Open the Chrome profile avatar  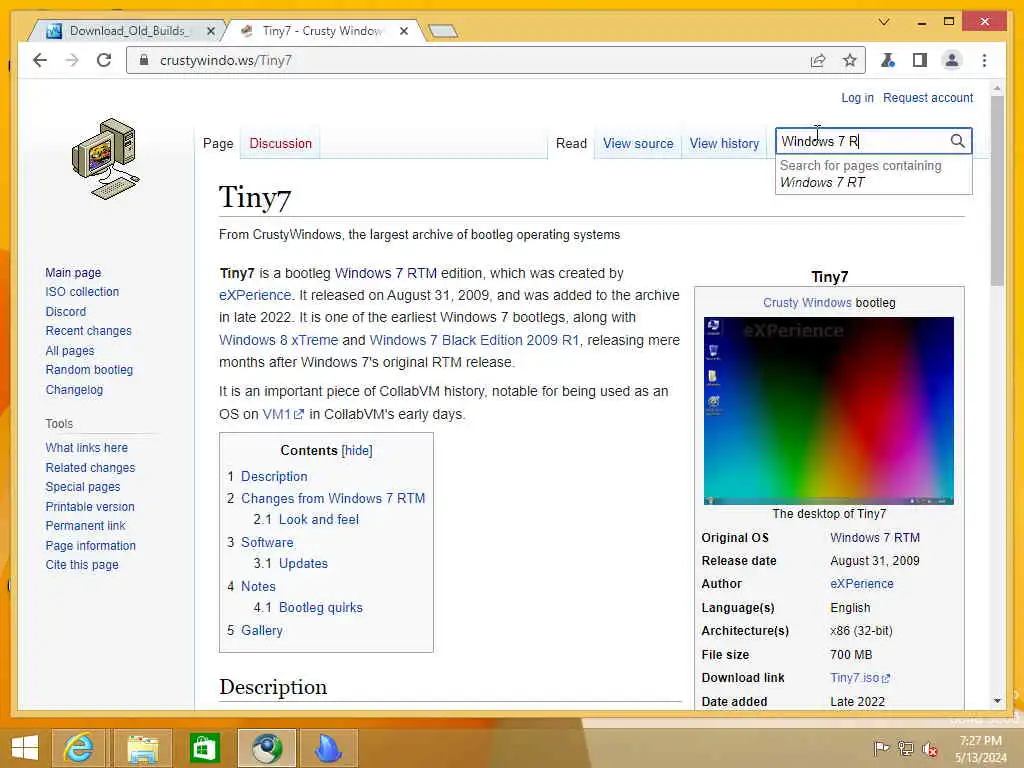pyautogui.click(x=952, y=60)
